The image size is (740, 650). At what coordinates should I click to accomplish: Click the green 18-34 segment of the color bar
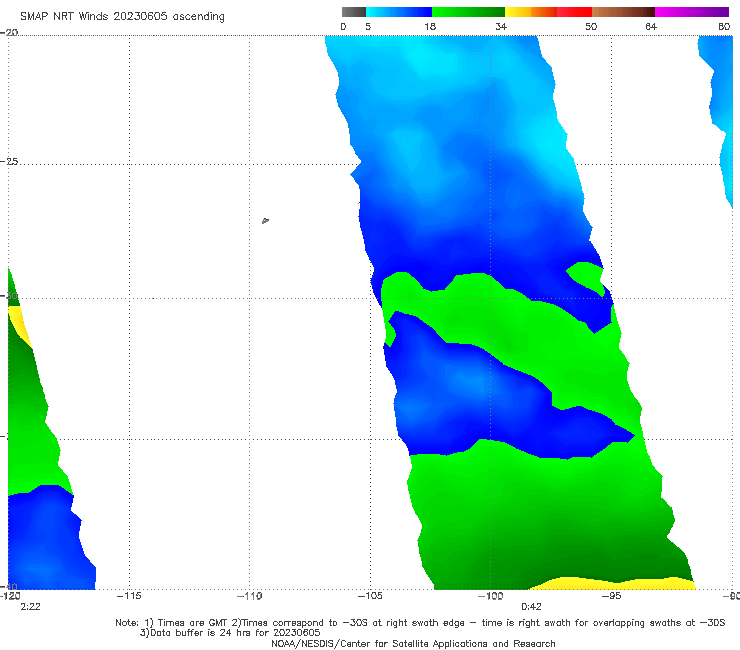click(x=468, y=12)
